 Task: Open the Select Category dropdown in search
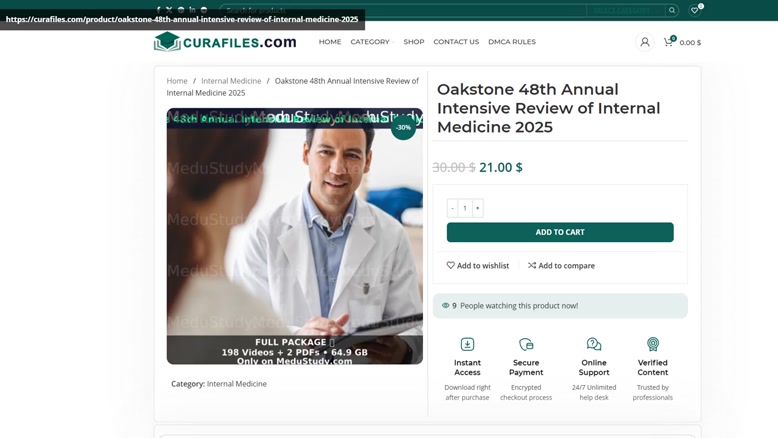click(x=626, y=10)
